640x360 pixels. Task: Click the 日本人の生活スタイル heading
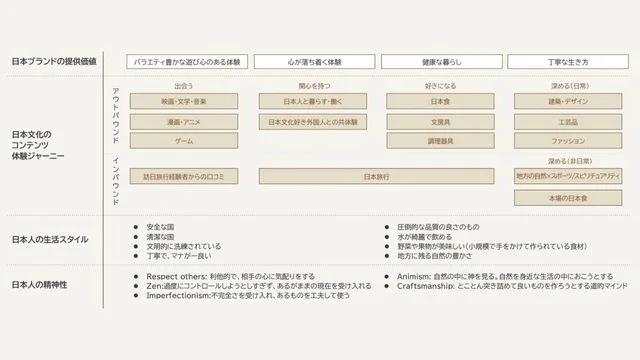[50, 240]
